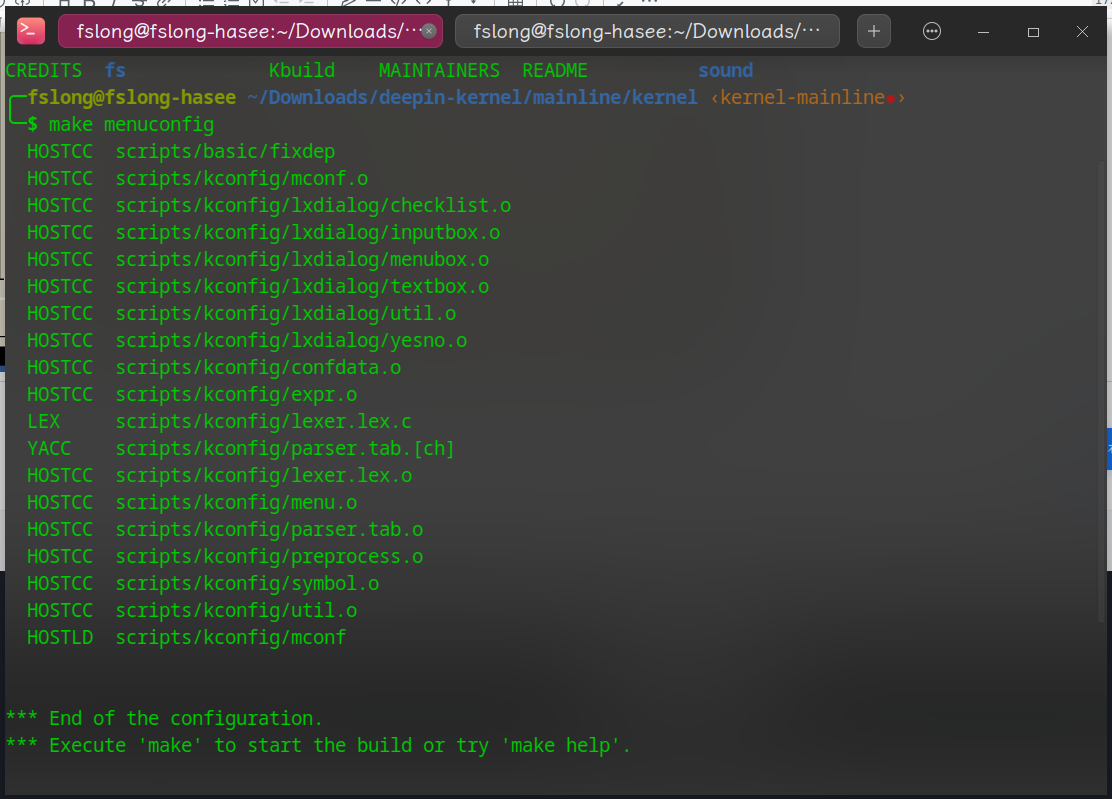1112x799 pixels.
Task: Click the LEX lexer.lex.c output line
Action: click(219, 422)
